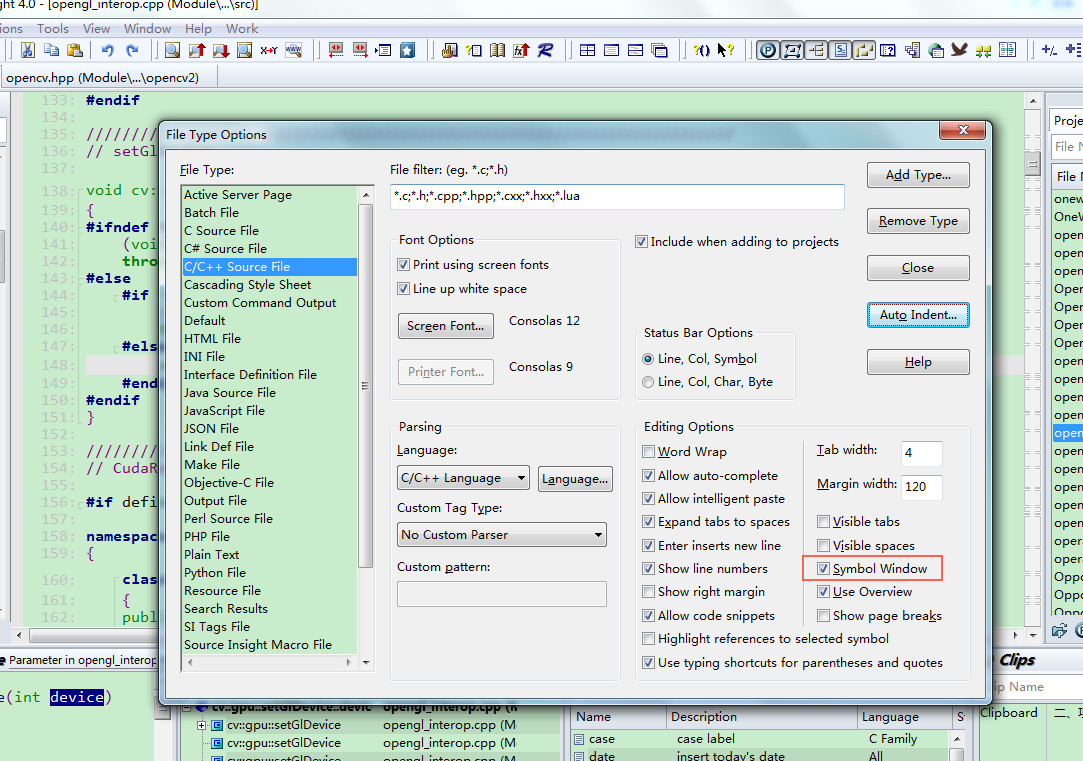Toggle the Symbol Window checkbox
This screenshot has height=761, width=1083.
[x=823, y=568]
